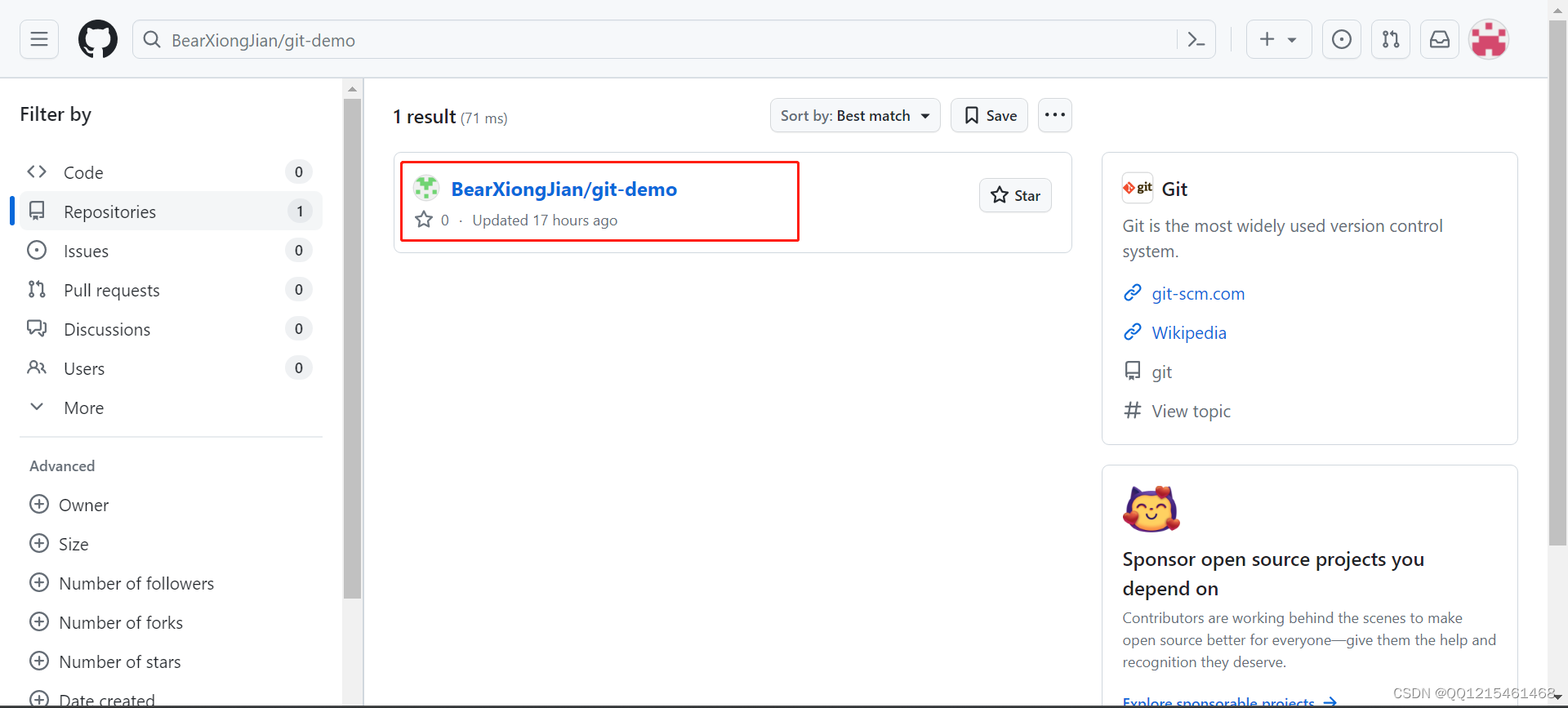The image size is (1568, 708).
Task: Click the Discussions speech-bubble icon
Action: (x=37, y=328)
